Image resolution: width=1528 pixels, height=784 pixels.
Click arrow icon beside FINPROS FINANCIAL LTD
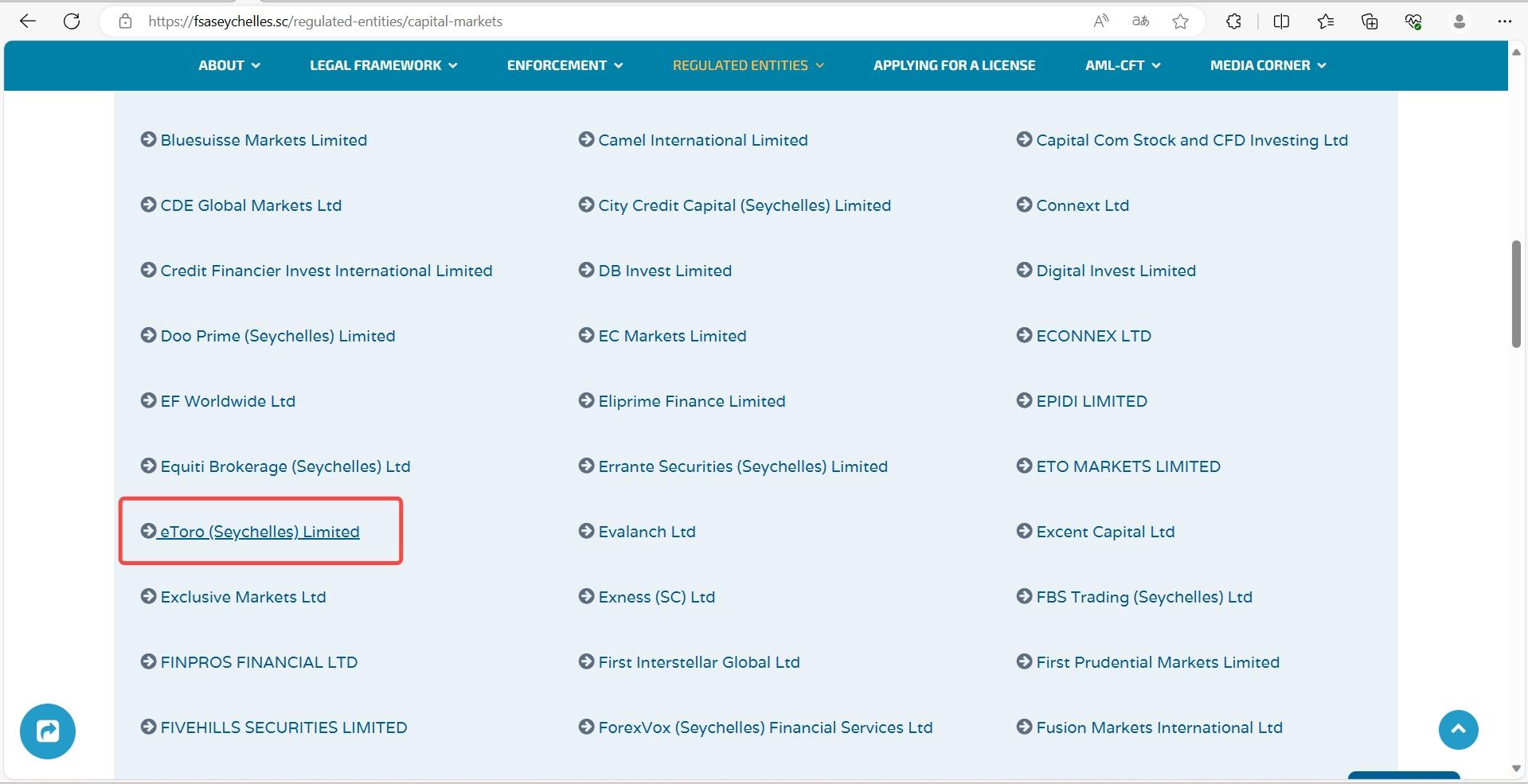click(148, 661)
